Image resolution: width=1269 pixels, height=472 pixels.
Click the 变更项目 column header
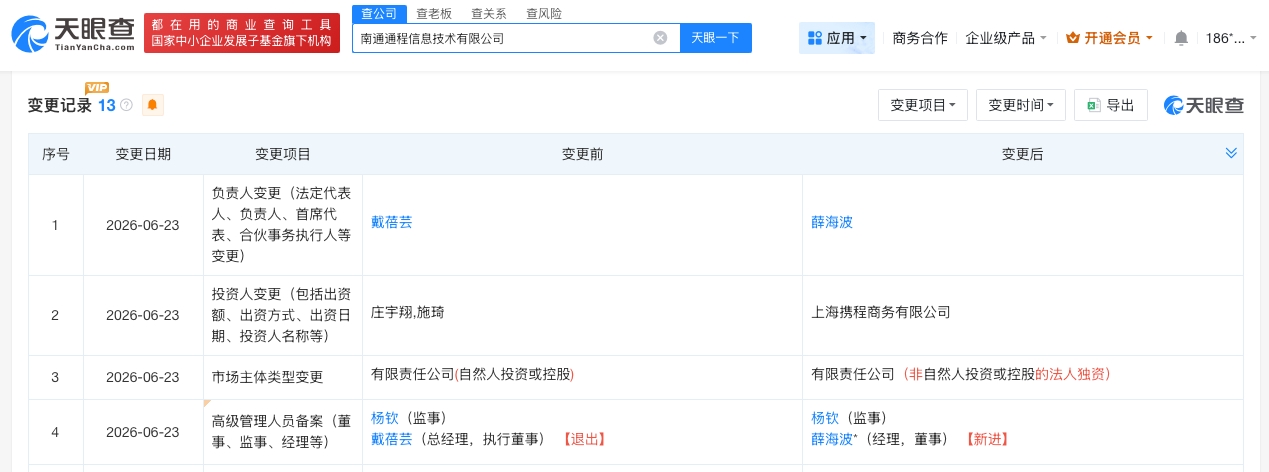coord(283,154)
